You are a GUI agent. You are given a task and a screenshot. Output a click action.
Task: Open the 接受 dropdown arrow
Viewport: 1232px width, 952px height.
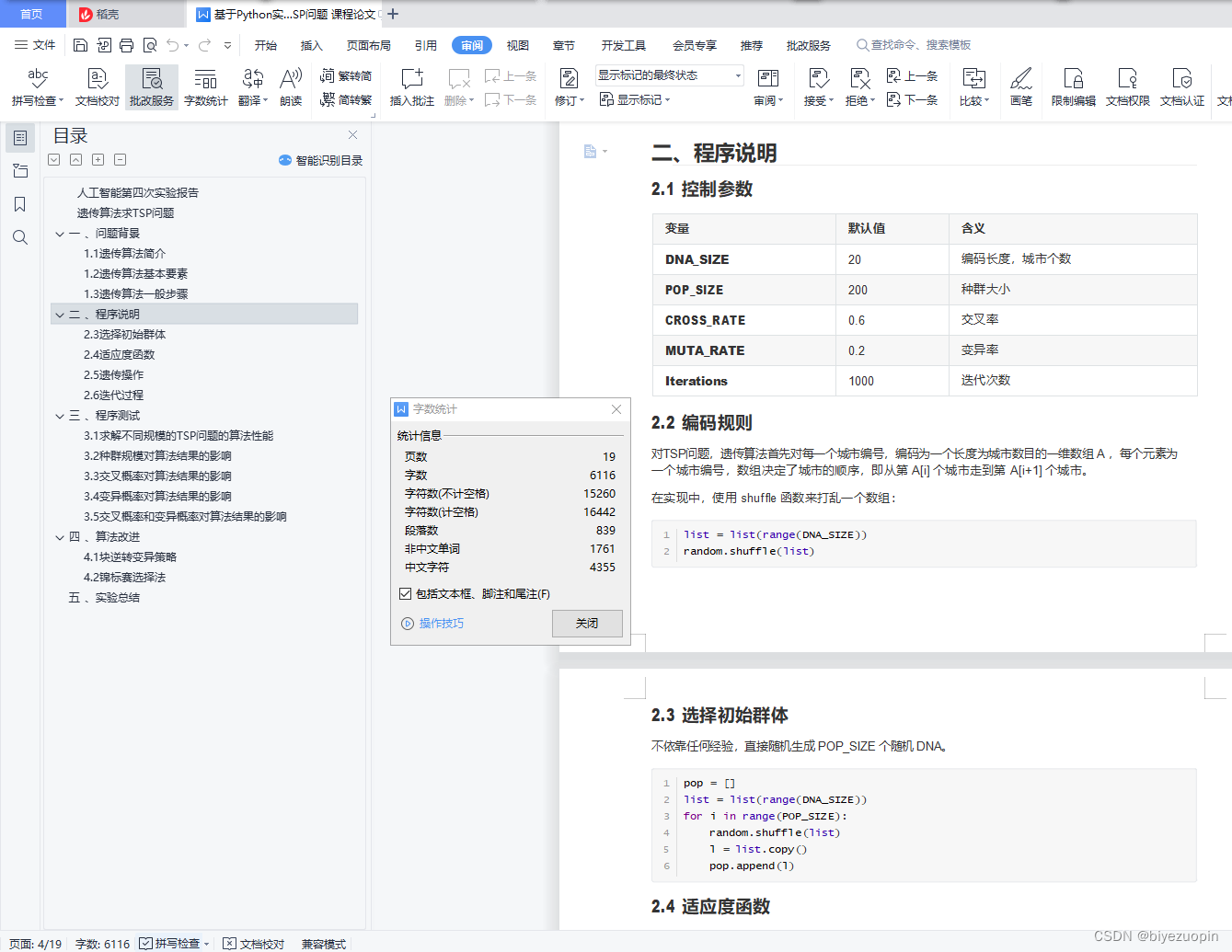coord(831,101)
